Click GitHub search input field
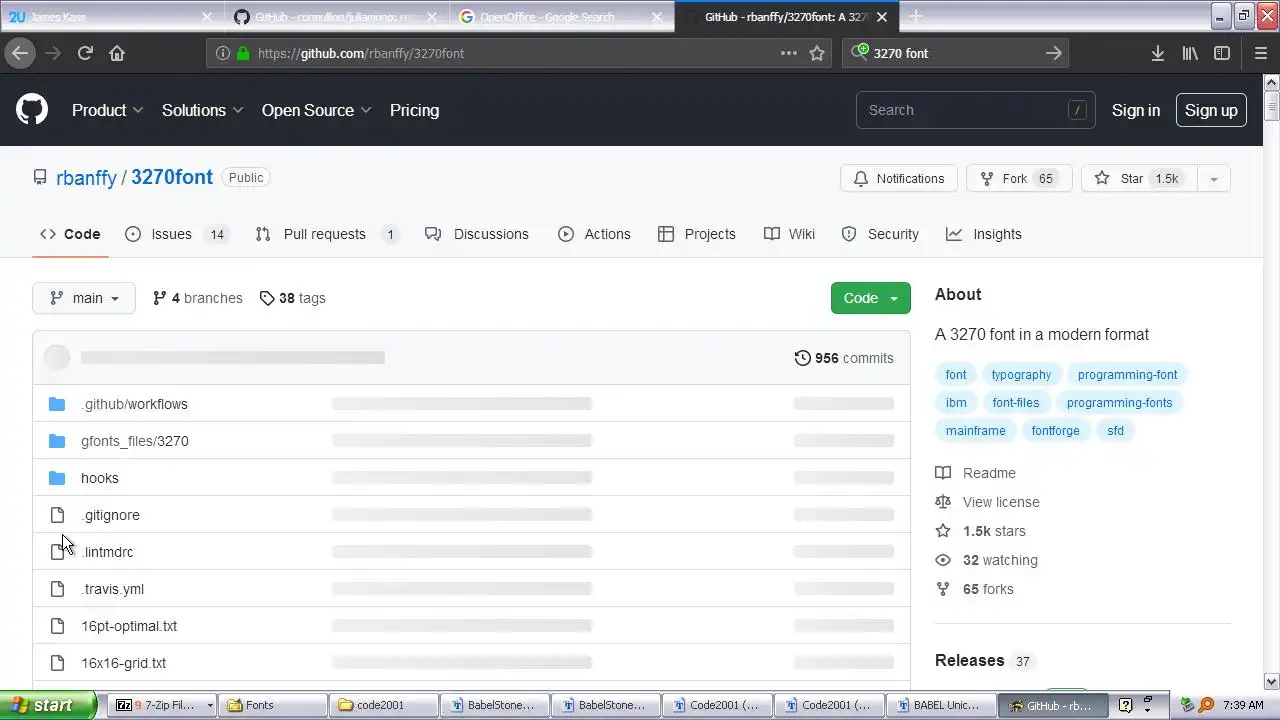This screenshot has width=1280, height=720. click(x=975, y=110)
